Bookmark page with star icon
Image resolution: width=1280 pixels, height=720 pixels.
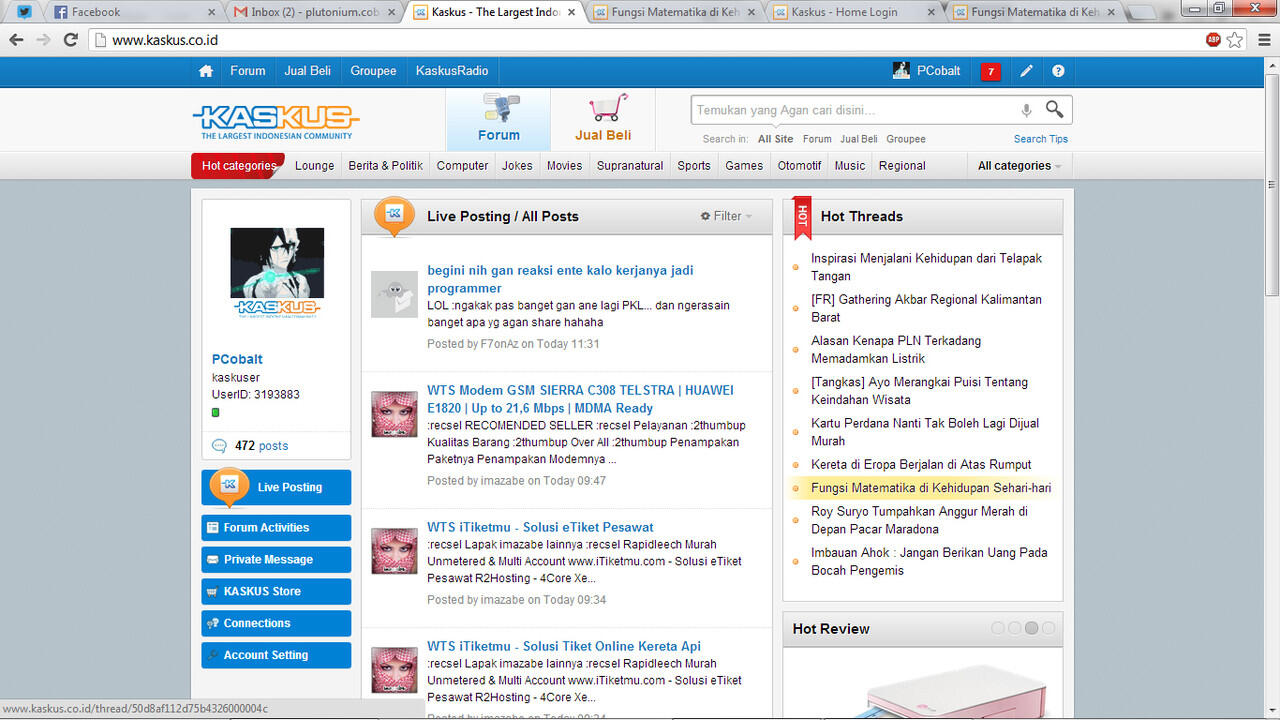(1235, 40)
